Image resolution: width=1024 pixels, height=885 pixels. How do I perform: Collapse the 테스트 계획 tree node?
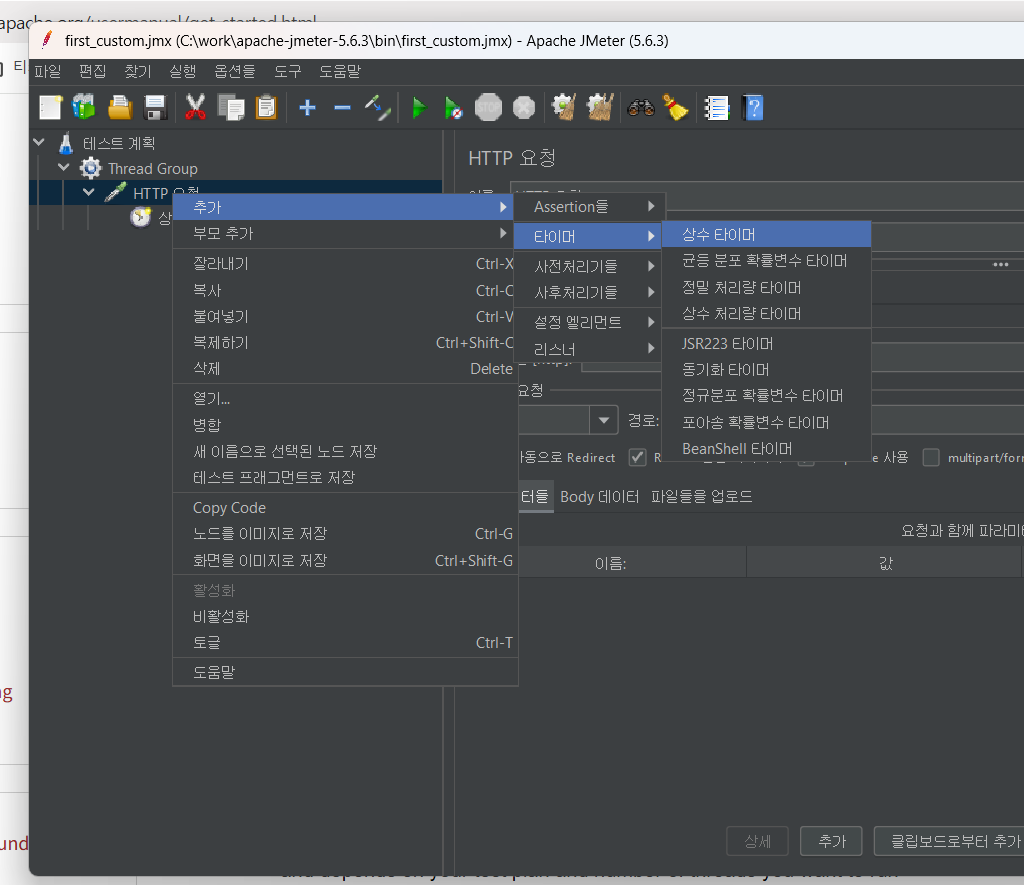(x=39, y=142)
